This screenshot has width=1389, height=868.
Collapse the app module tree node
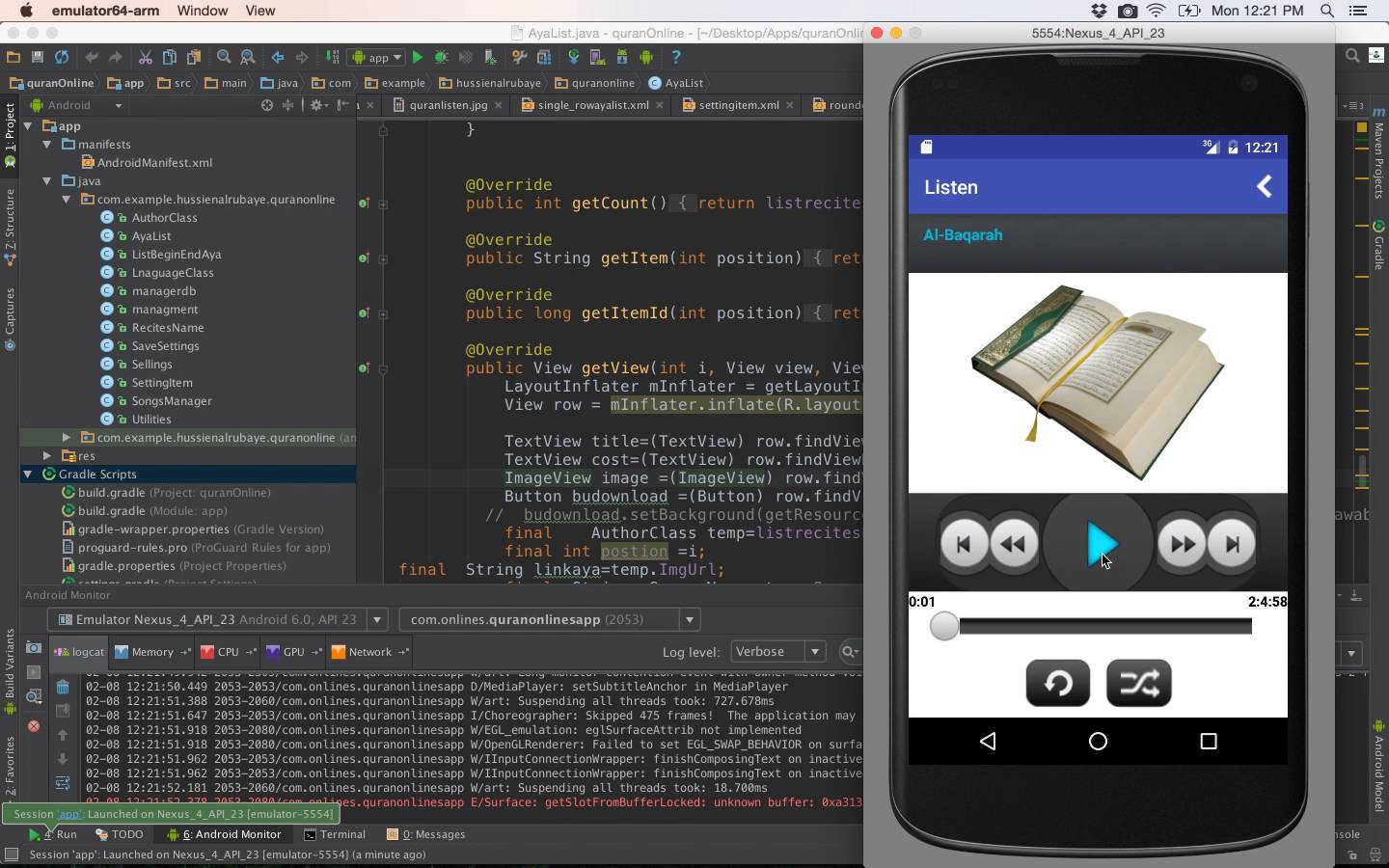(x=28, y=126)
